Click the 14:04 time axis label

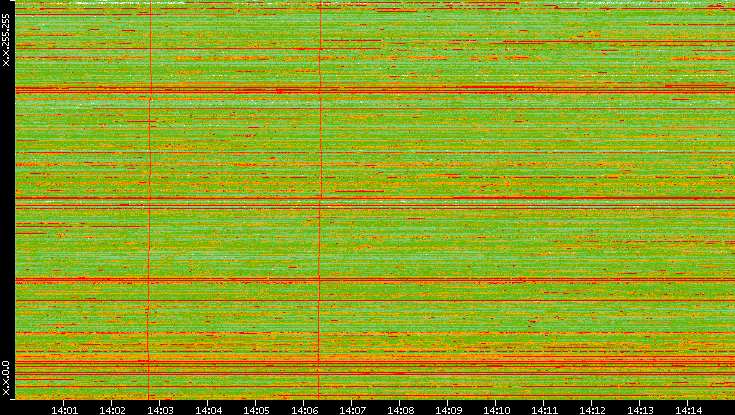209,410
